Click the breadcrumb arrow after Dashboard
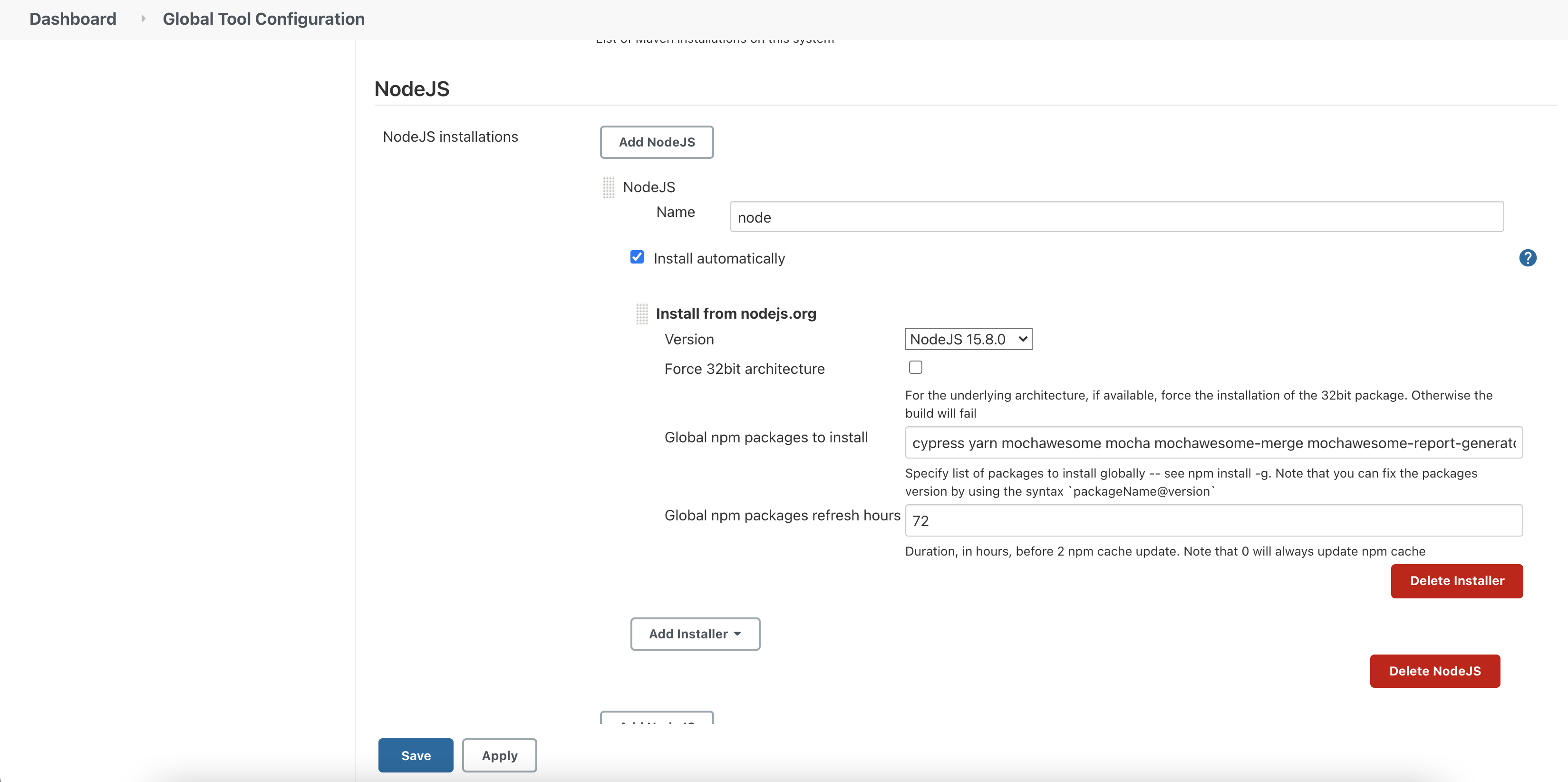The width and height of the screenshot is (1568, 782). pyautogui.click(x=143, y=19)
